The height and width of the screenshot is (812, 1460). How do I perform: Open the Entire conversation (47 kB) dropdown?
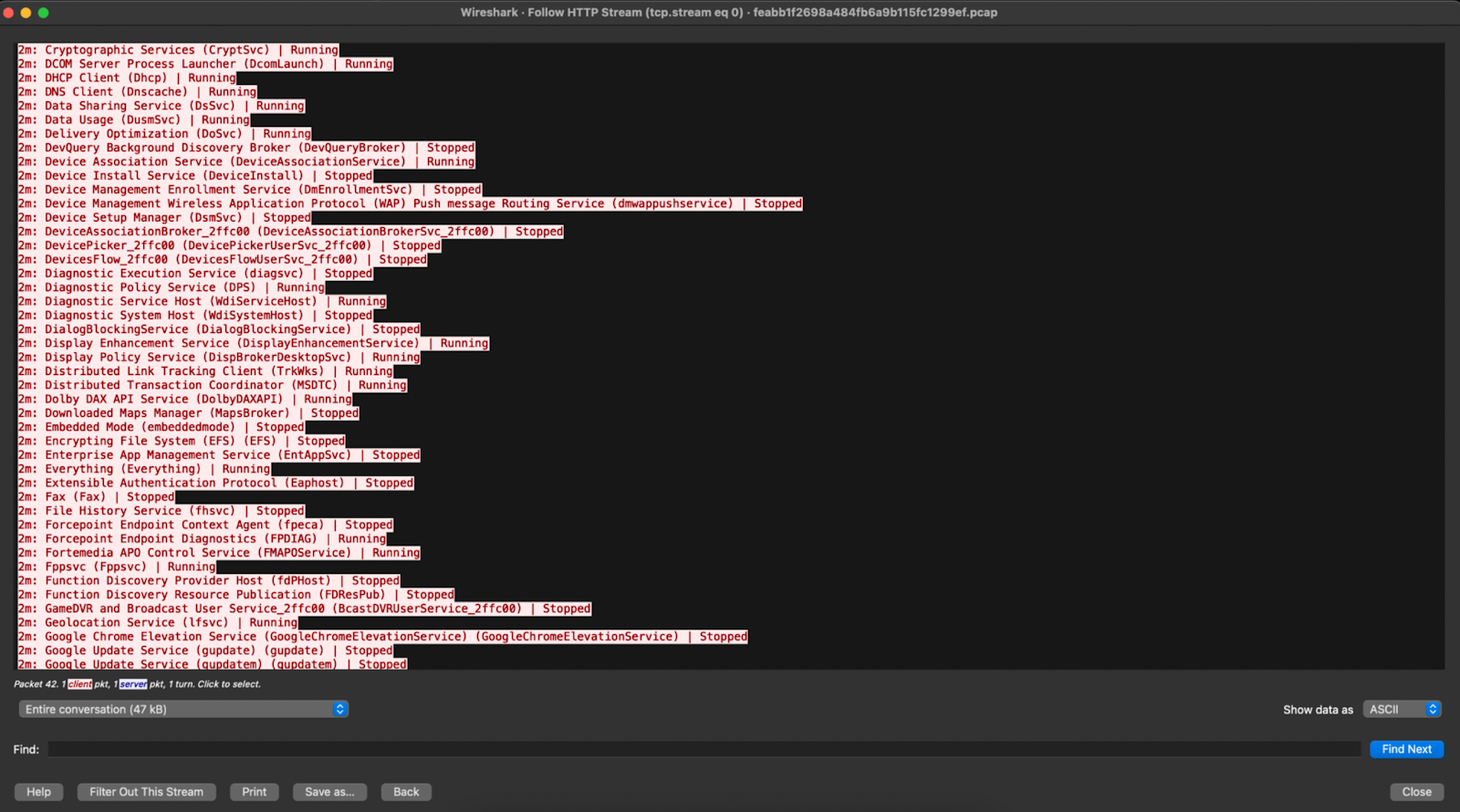183,709
